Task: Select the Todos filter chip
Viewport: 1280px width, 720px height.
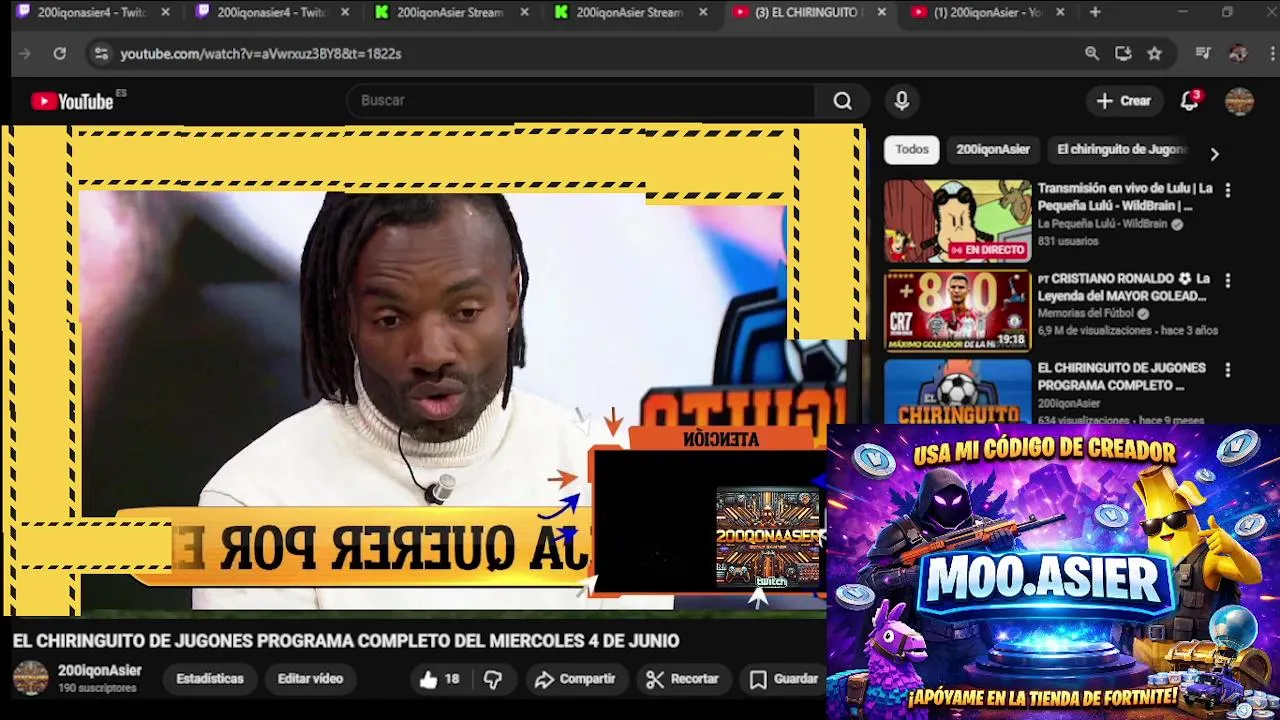Action: coord(912,149)
